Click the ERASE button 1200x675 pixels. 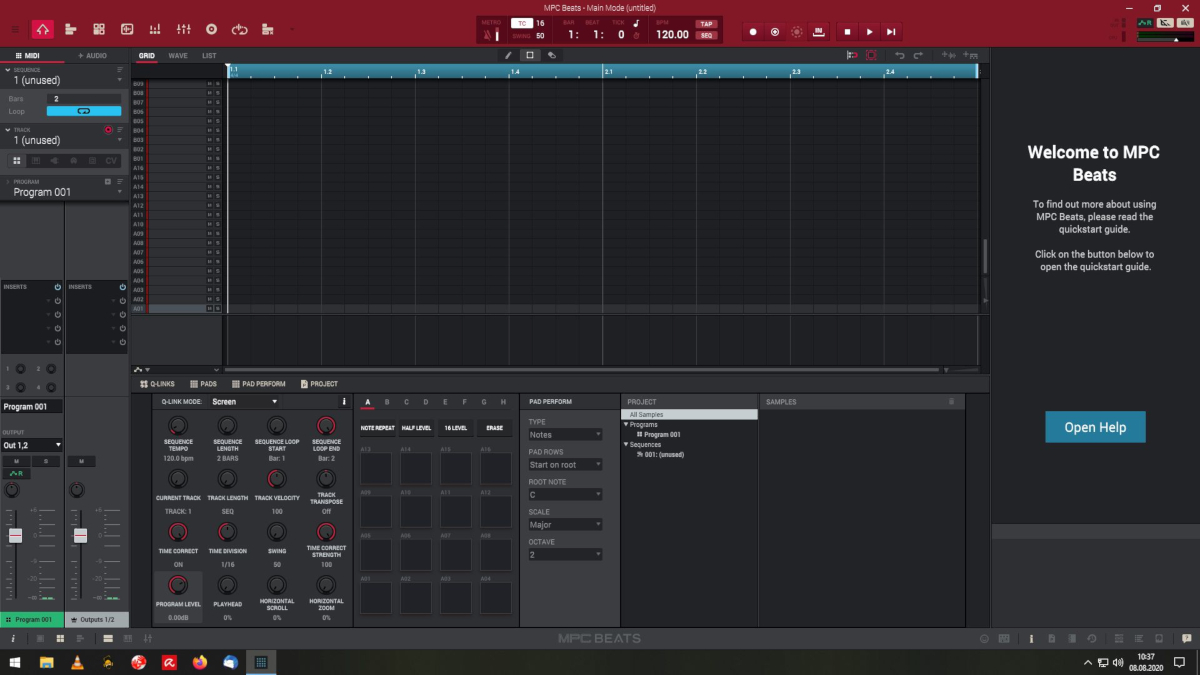click(x=495, y=428)
